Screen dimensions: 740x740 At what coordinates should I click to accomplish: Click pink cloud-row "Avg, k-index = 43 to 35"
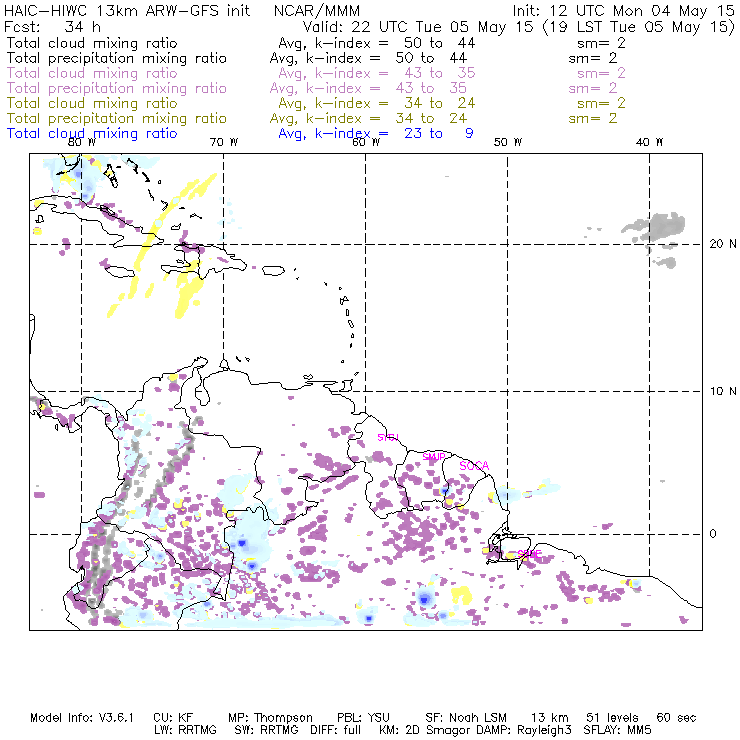377,73
